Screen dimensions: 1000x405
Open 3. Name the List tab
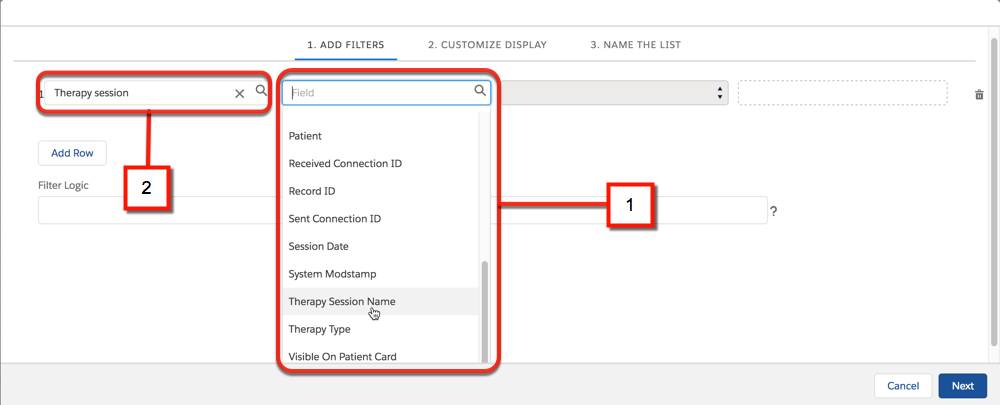tap(635, 45)
